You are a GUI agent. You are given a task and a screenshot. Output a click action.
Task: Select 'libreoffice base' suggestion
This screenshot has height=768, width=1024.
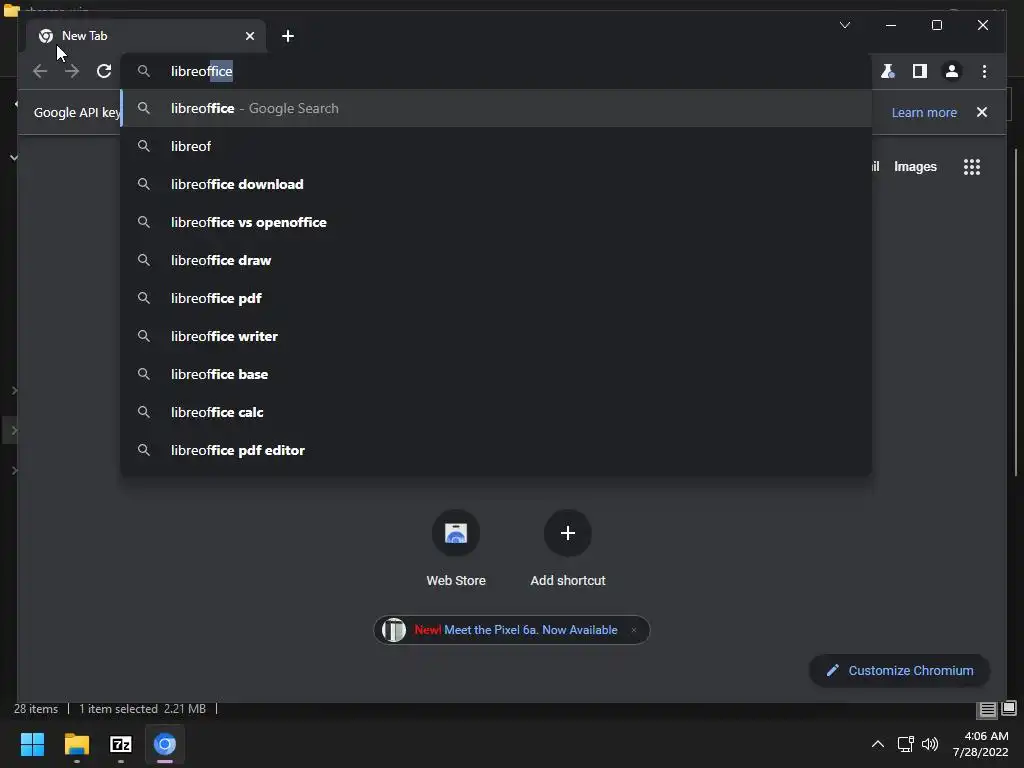click(496, 374)
